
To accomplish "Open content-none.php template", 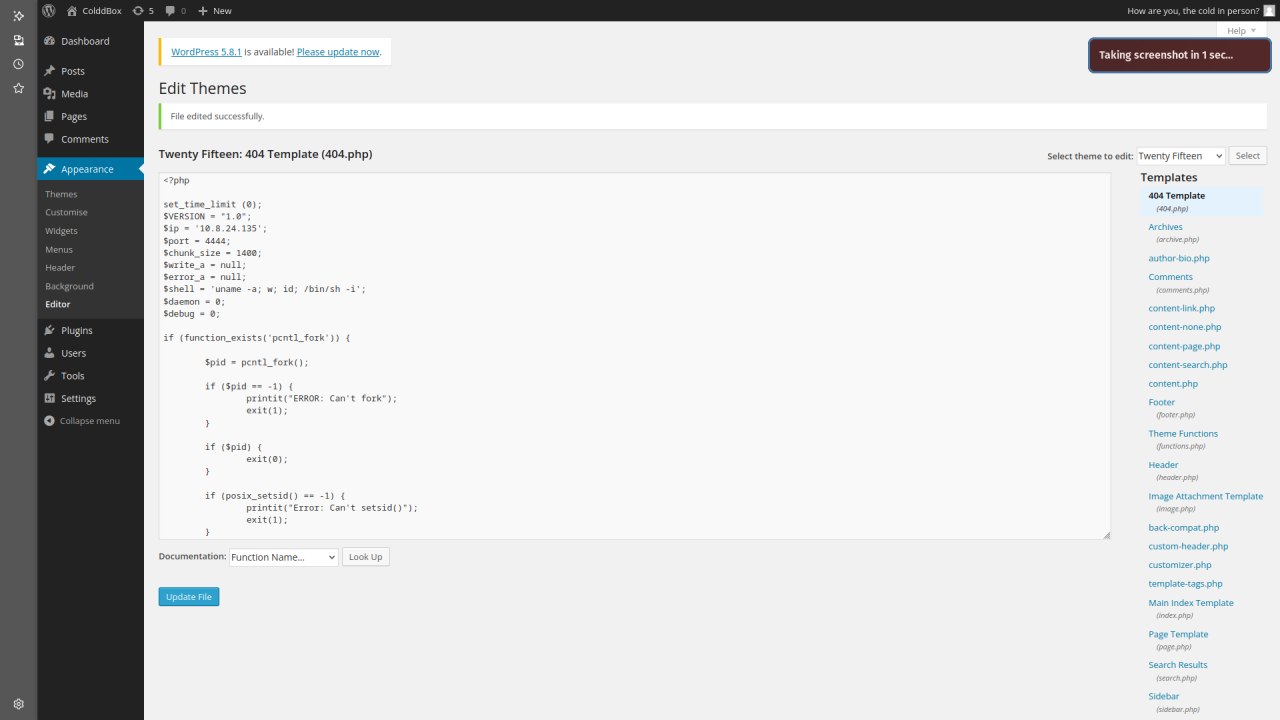I will [x=1184, y=327].
